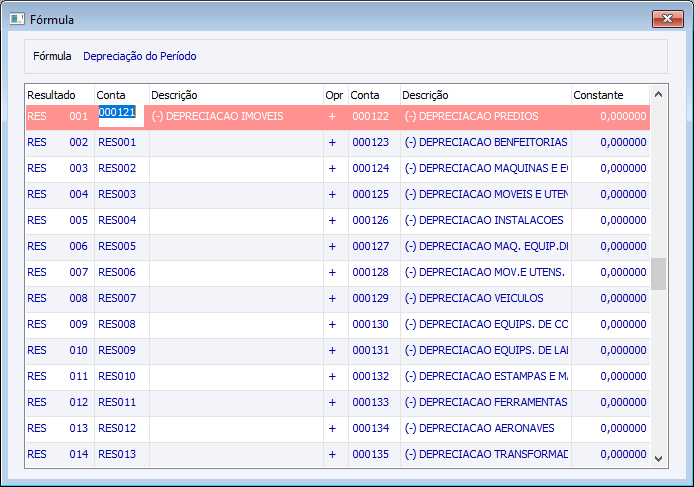Select the RES006 account cell
This screenshot has width=694, height=487.
[122, 272]
